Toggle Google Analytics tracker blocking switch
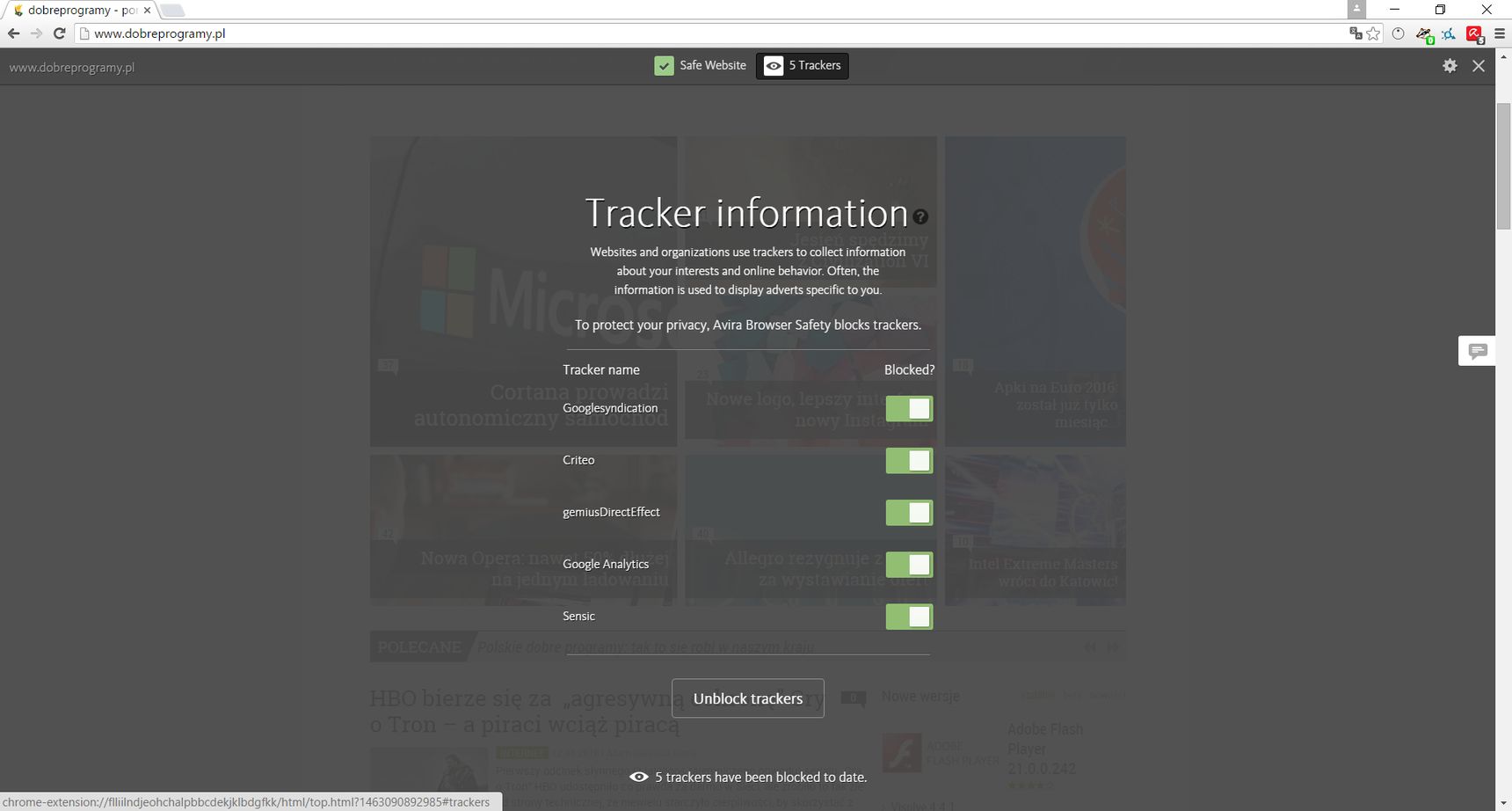The width and height of the screenshot is (1512, 811). 909,564
